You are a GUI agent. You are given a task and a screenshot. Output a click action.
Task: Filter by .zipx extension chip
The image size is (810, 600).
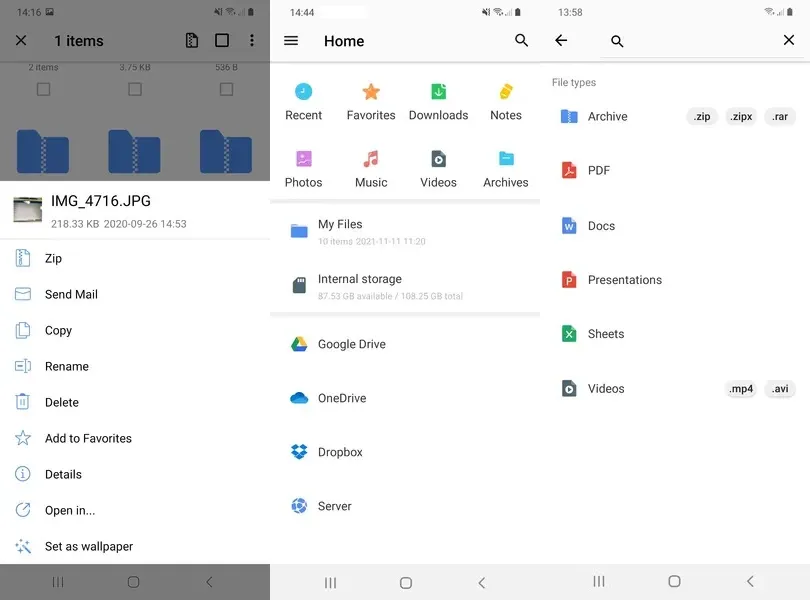[x=741, y=117]
